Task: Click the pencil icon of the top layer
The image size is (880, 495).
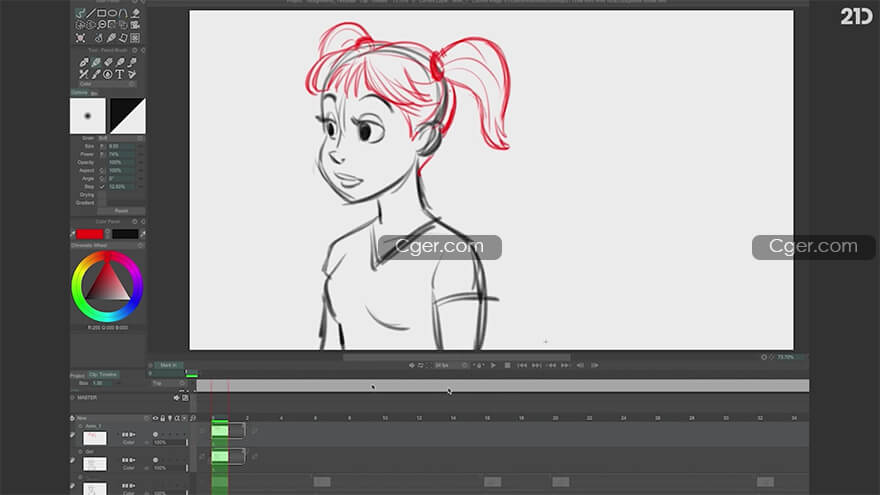Action: 72,435
